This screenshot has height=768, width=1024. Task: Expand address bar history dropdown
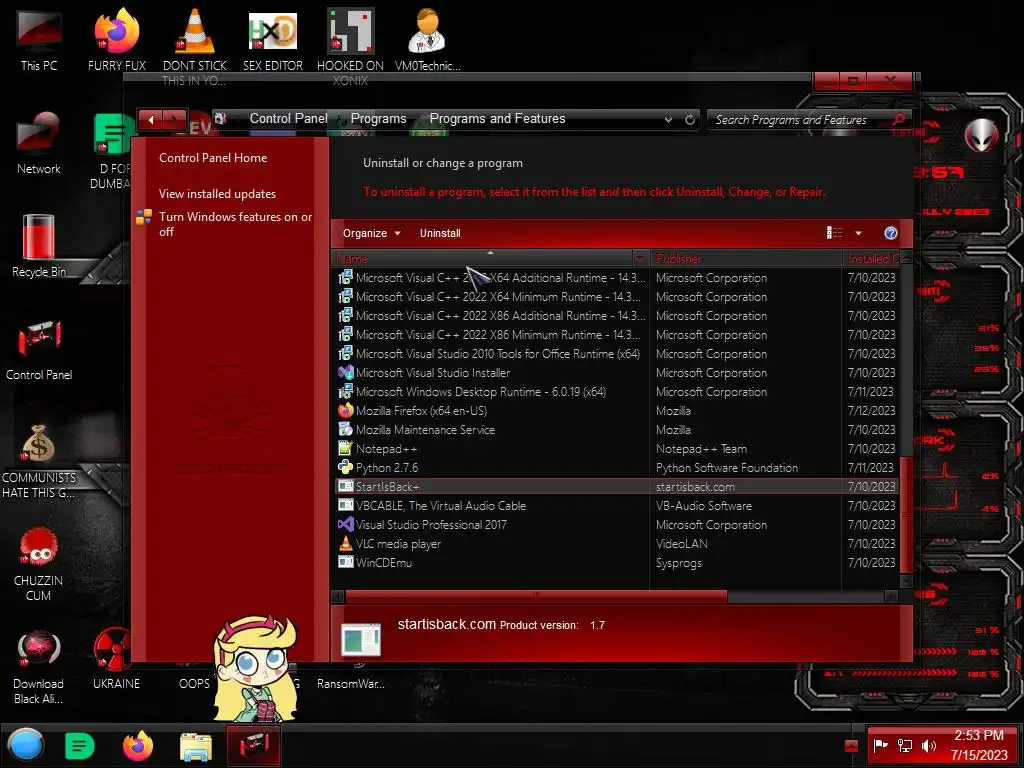click(x=668, y=120)
